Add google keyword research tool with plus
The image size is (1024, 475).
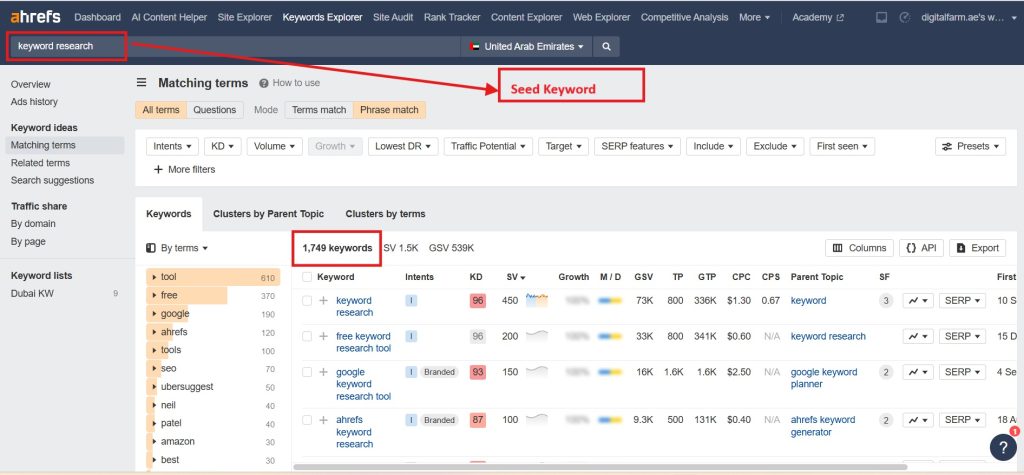click(323, 372)
